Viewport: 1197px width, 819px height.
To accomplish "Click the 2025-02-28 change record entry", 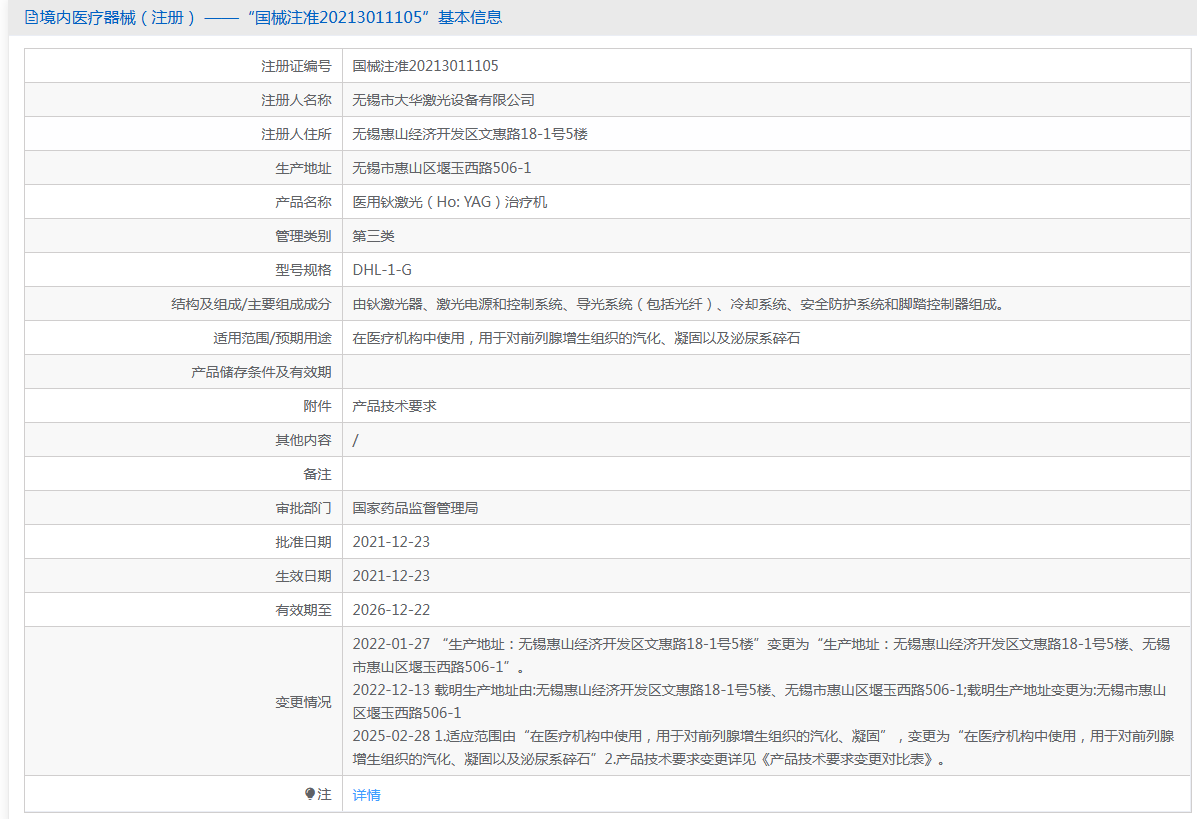I will pos(760,747).
